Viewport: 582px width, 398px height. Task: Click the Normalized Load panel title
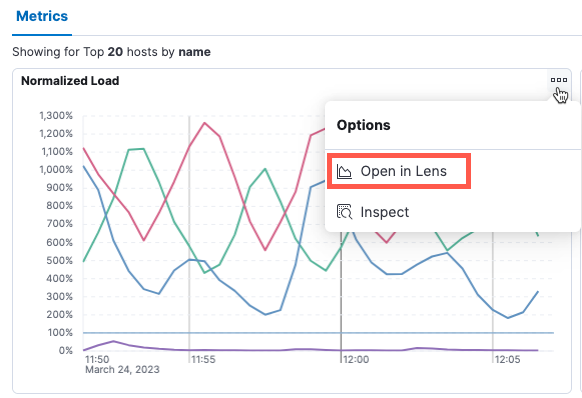(70, 81)
